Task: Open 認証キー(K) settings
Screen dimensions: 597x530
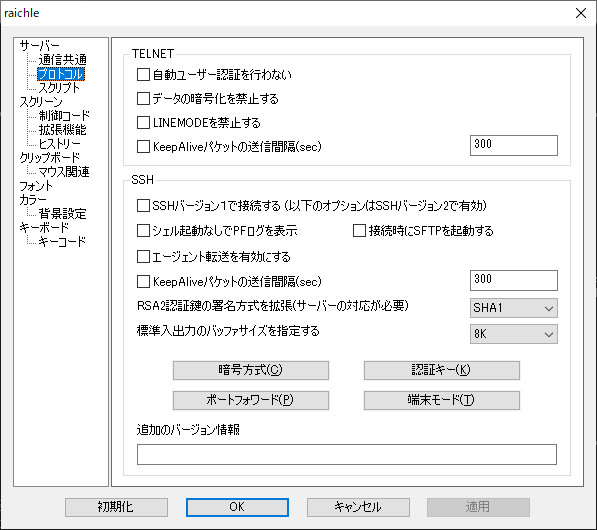Action: [x=442, y=370]
